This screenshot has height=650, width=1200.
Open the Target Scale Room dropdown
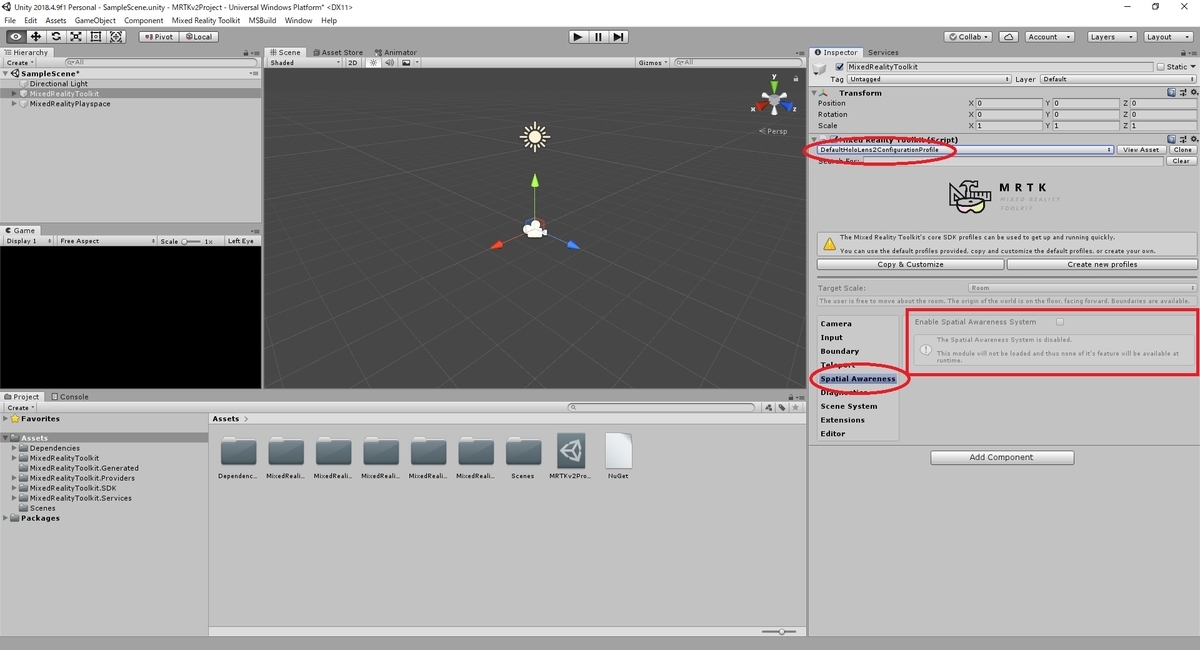coord(1081,288)
